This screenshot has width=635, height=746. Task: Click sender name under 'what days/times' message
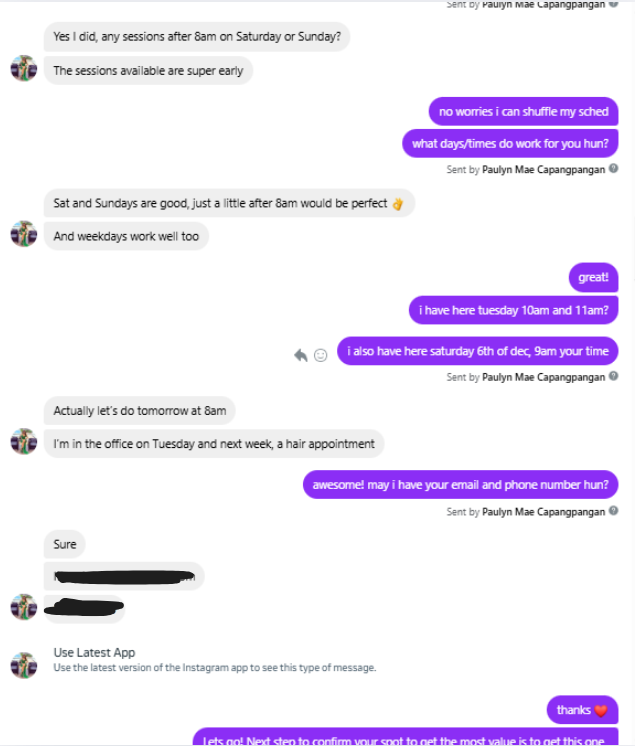(x=544, y=169)
